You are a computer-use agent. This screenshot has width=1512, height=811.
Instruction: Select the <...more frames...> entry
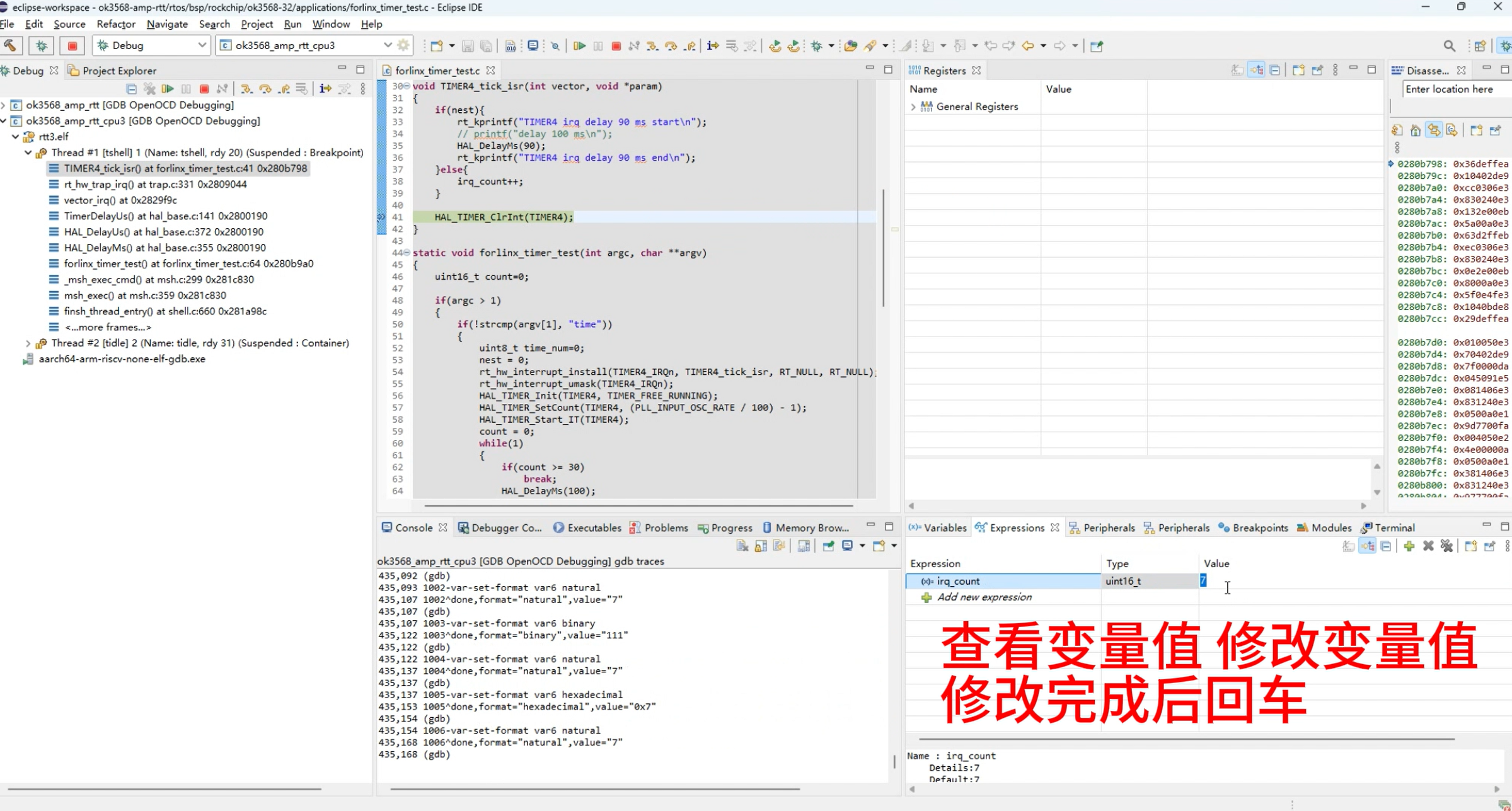(108, 327)
